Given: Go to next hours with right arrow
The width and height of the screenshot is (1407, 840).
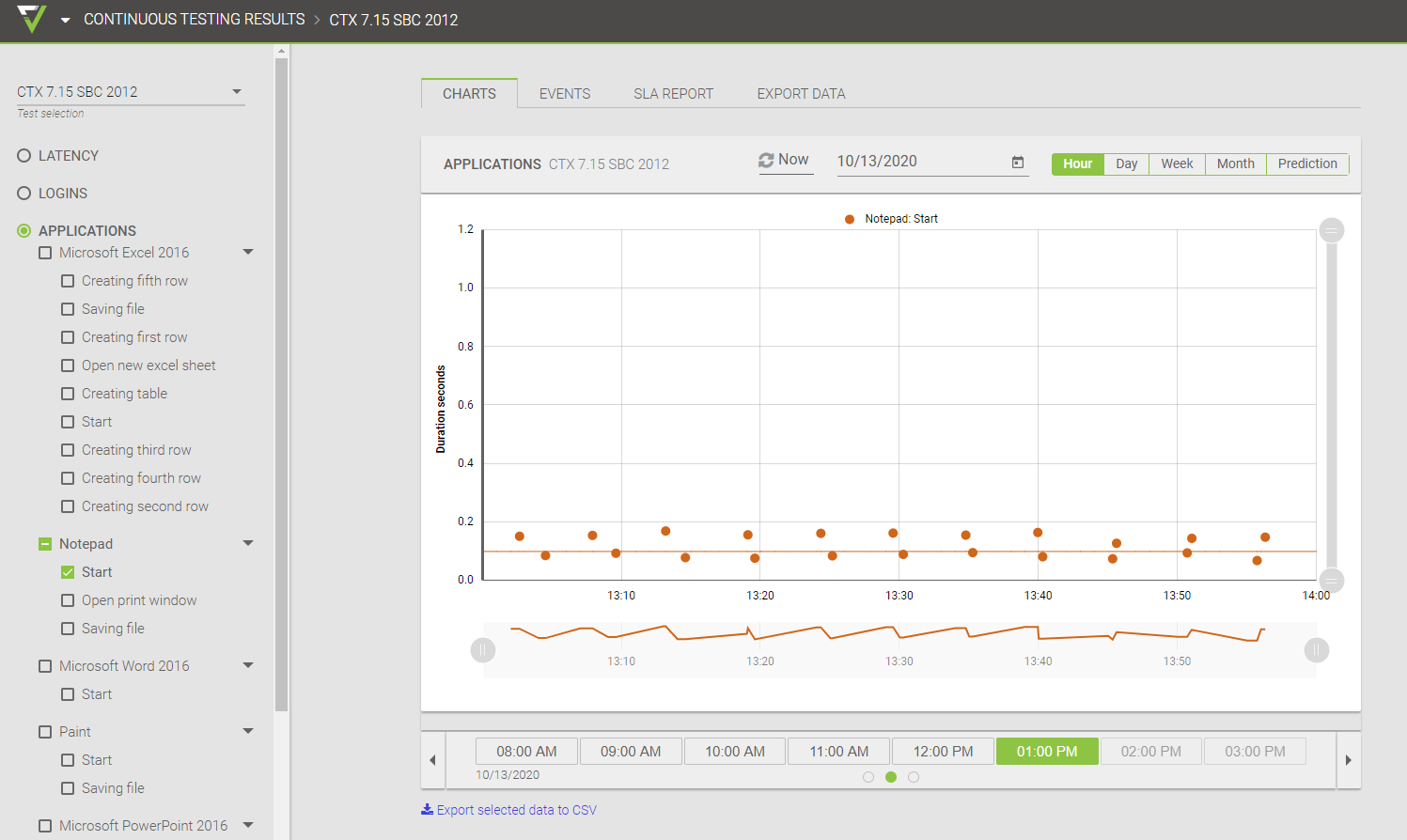Looking at the screenshot, I should (1348, 760).
